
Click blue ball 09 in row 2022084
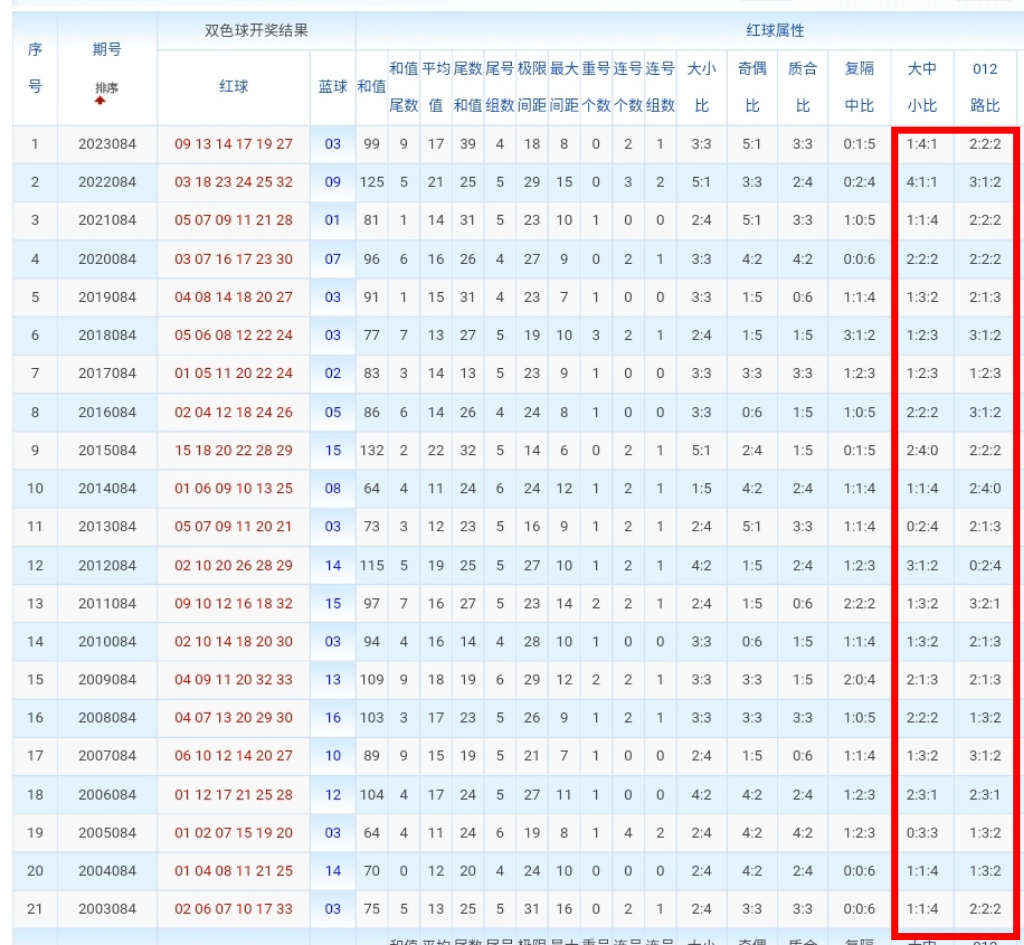click(332, 182)
